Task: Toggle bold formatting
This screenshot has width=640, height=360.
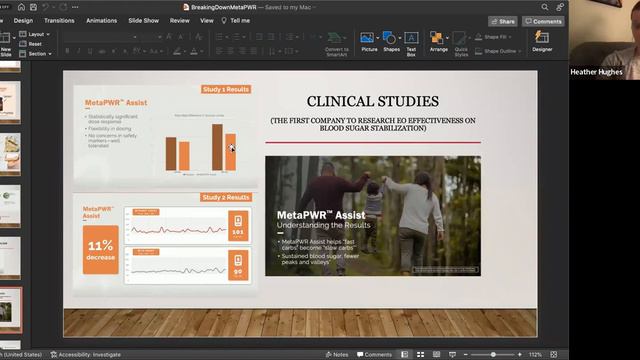Action: click(67, 51)
